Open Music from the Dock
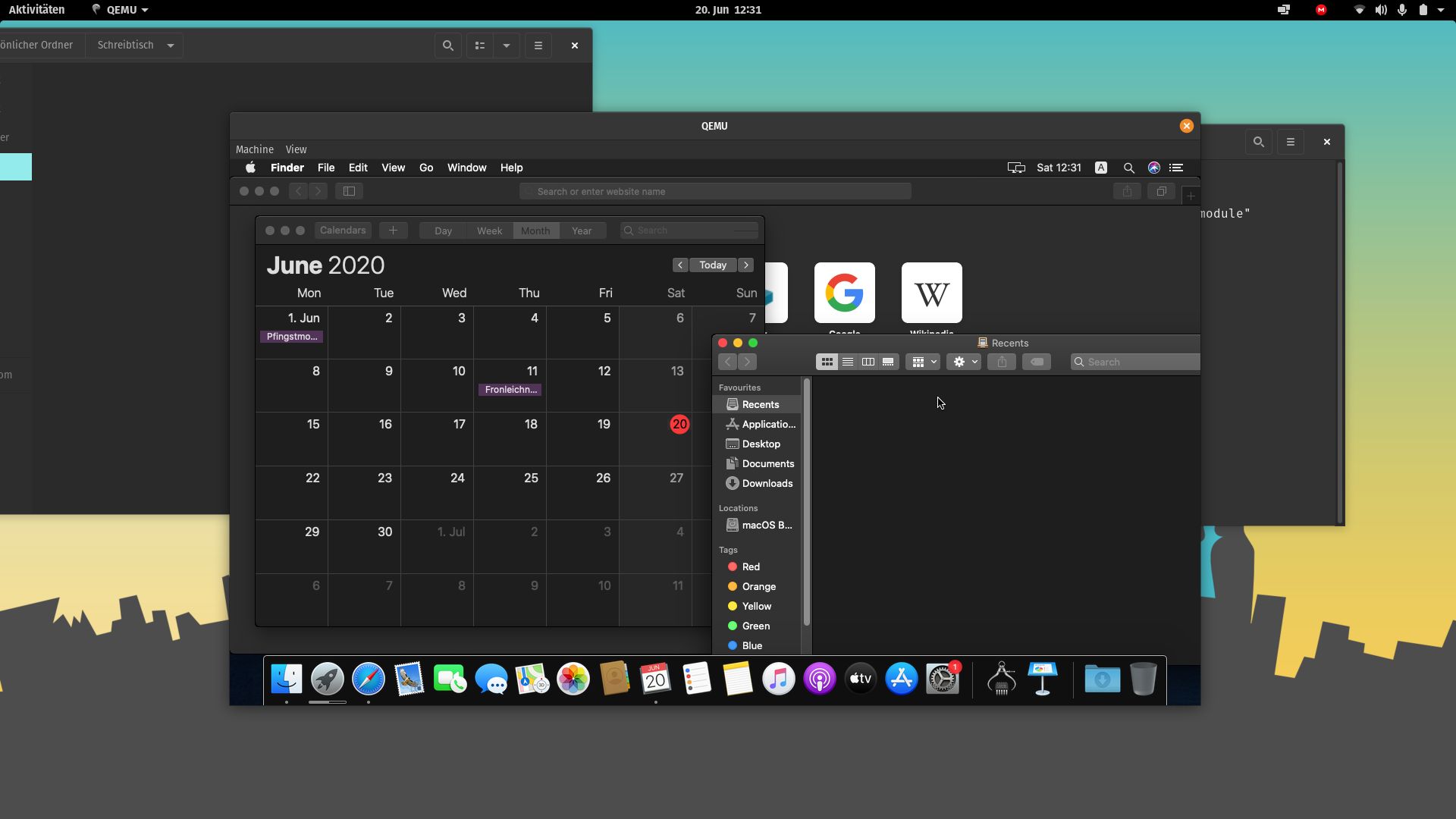This screenshot has height=819, width=1456. [777, 679]
